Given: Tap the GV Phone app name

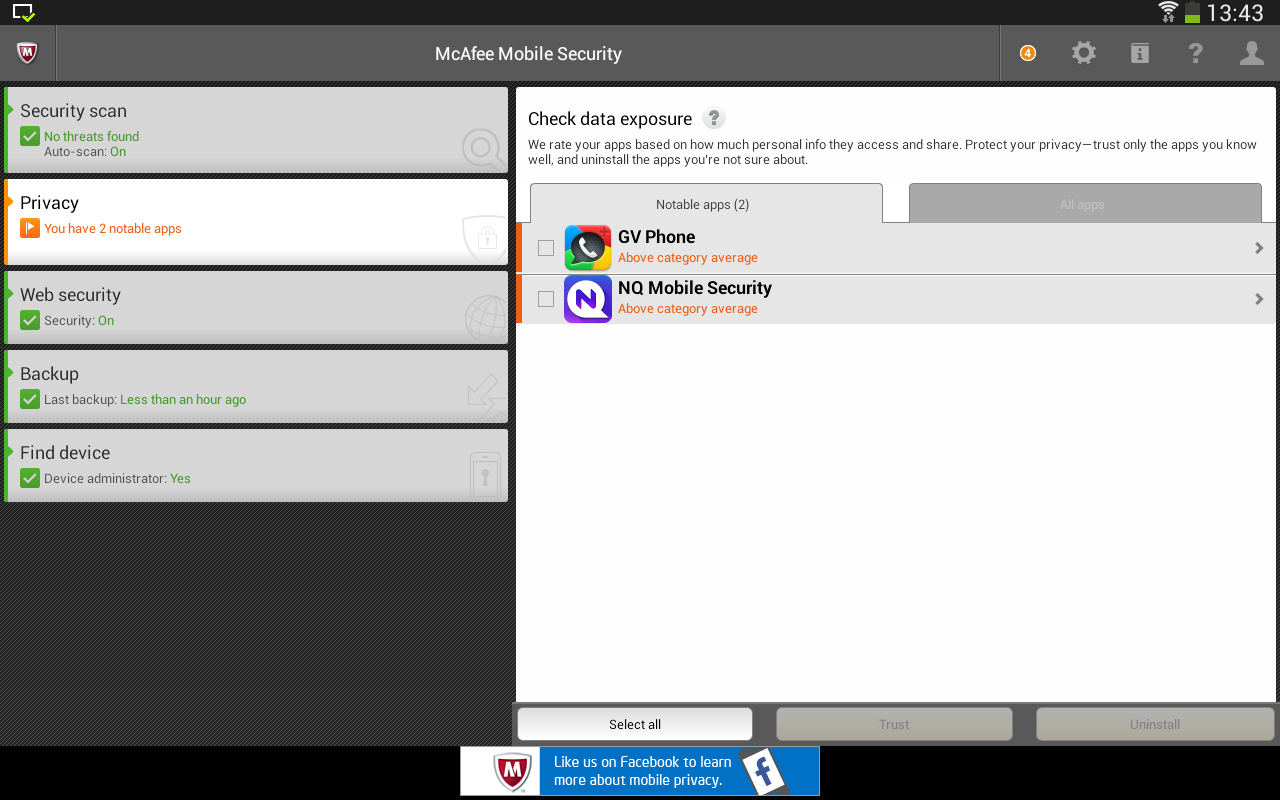Looking at the screenshot, I should 656,237.
